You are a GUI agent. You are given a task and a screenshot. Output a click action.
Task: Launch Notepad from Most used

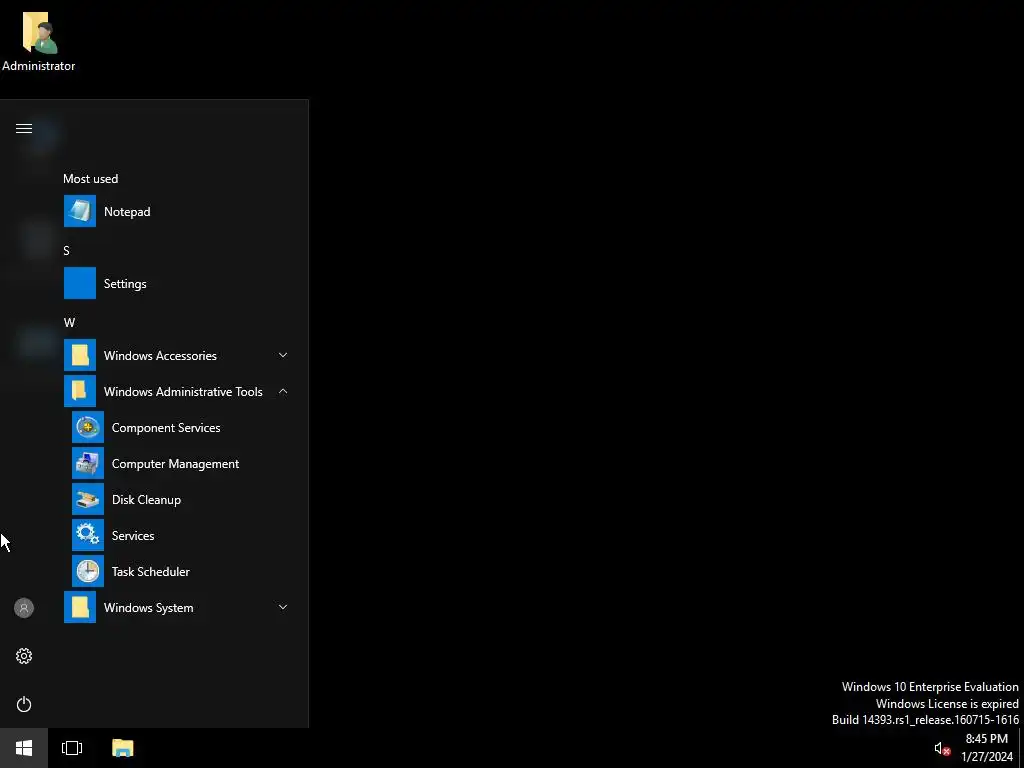176,212
